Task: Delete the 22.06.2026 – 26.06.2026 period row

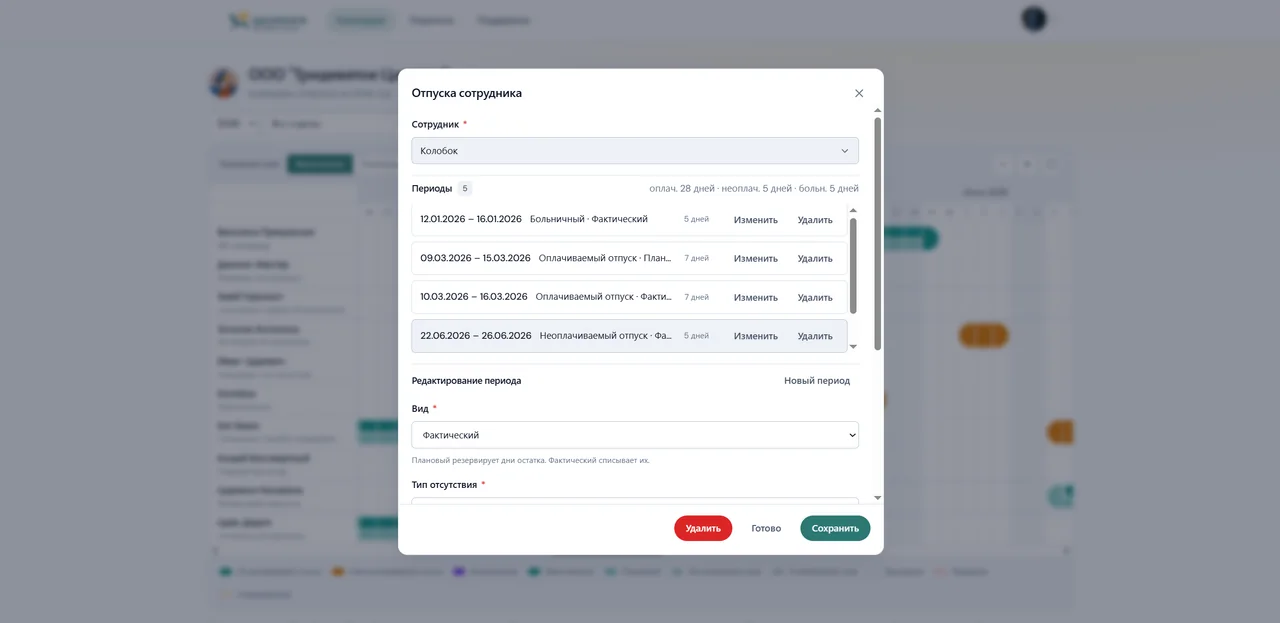Action: tap(815, 336)
